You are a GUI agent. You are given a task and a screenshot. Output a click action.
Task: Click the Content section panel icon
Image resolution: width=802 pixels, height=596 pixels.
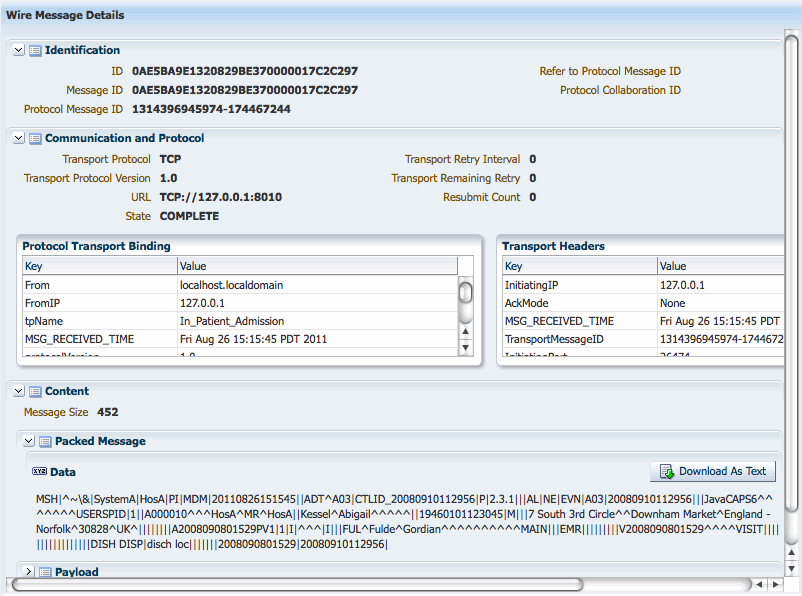tap(35, 391)
